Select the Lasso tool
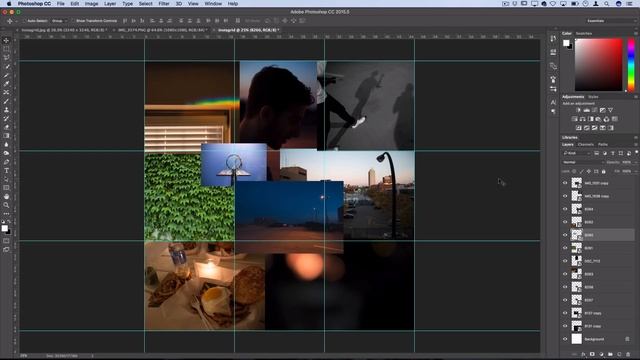 pyautogui.click(x=6, y=58)
